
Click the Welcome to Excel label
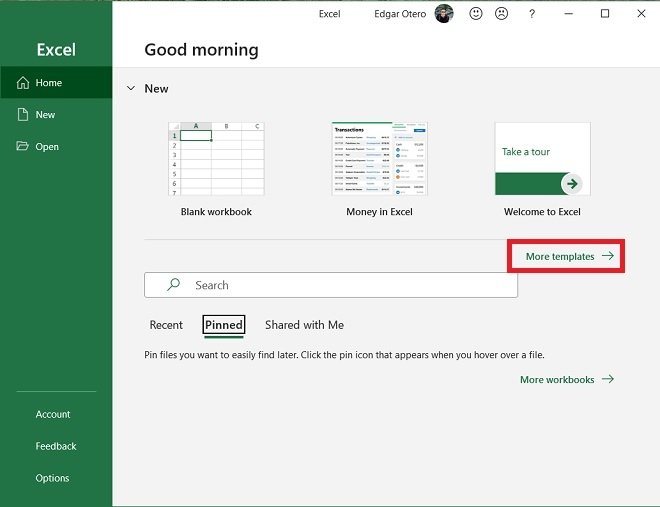pos(542,212)
